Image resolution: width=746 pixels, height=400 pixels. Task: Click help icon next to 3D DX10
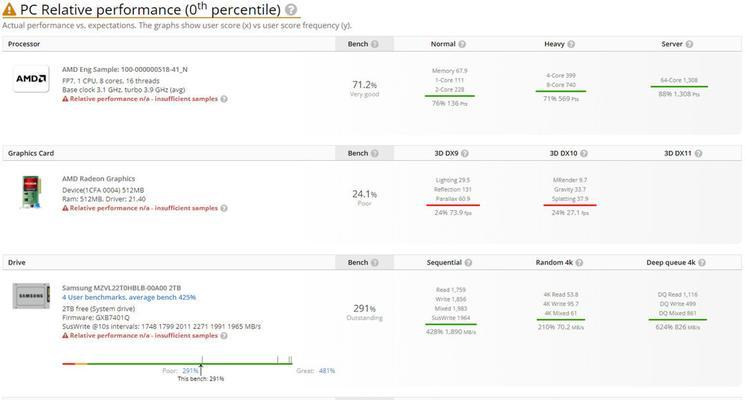pos(584,153)
